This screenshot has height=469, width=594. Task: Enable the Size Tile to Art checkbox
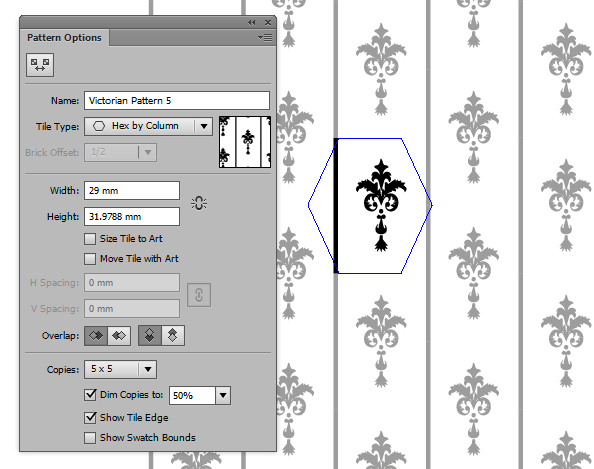[x=90, y=239]
